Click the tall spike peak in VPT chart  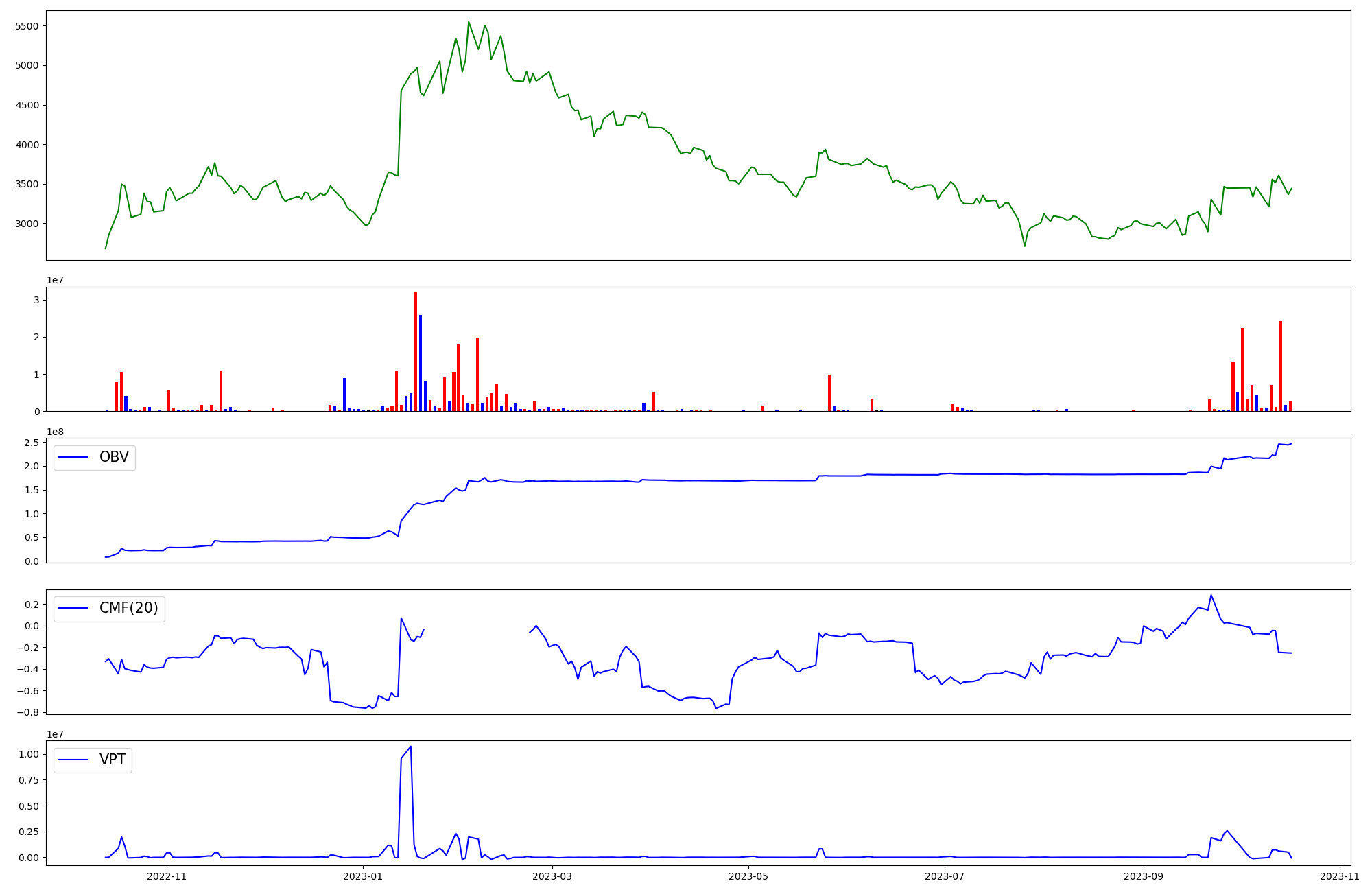[410, 747]
